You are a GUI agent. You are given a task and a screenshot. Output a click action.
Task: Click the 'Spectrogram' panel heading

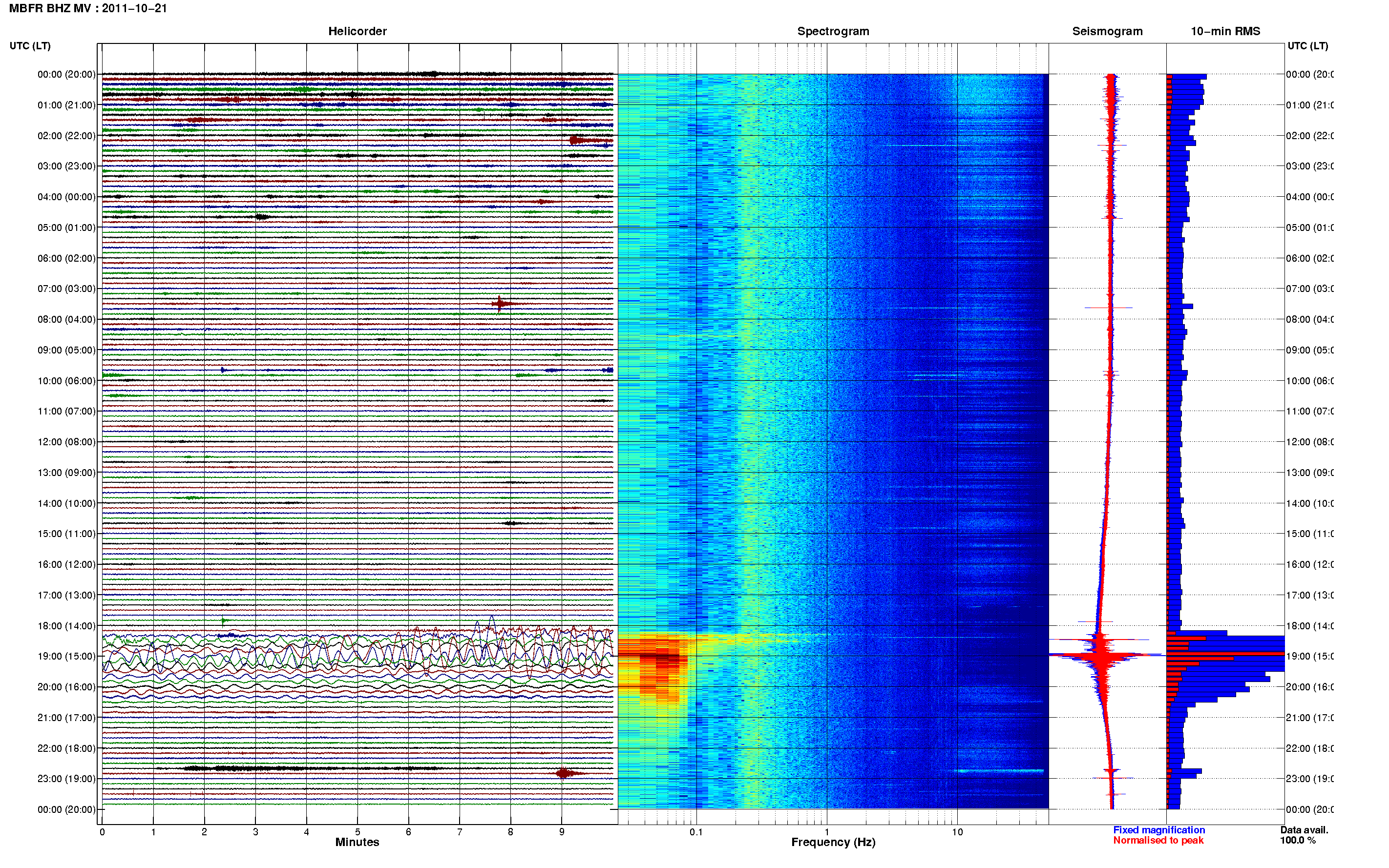pos(833,32)
